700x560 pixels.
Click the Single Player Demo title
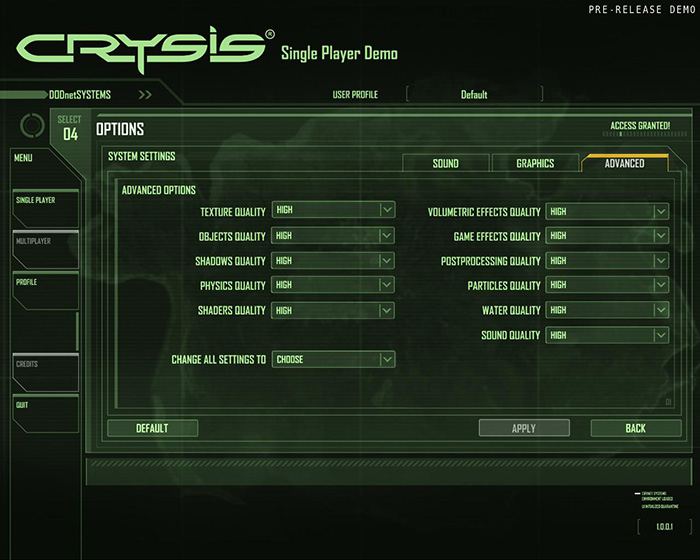(x=339, y=54)
